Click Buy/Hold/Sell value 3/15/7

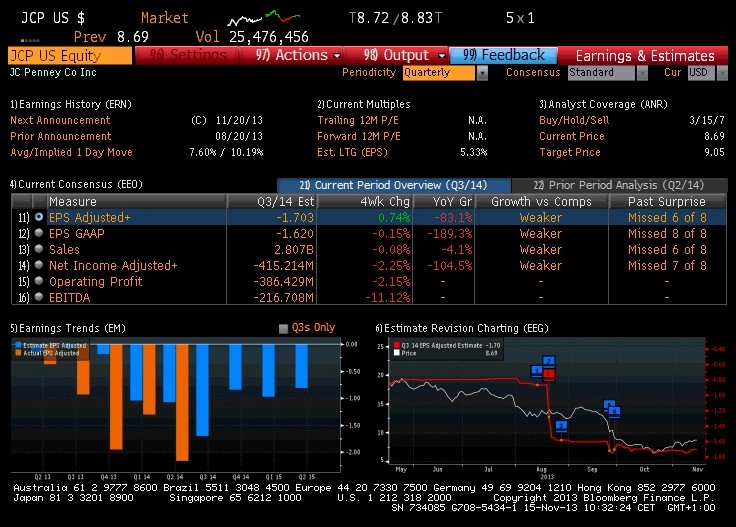pyautogui.click(x=706, y=120)
